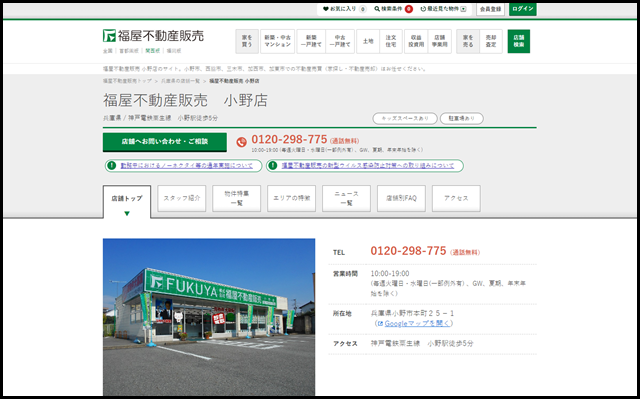Switch to the 店舗別FAQ tab
Image resolution: width=640 pixels, height=399 pixels.
click(401, 198)
